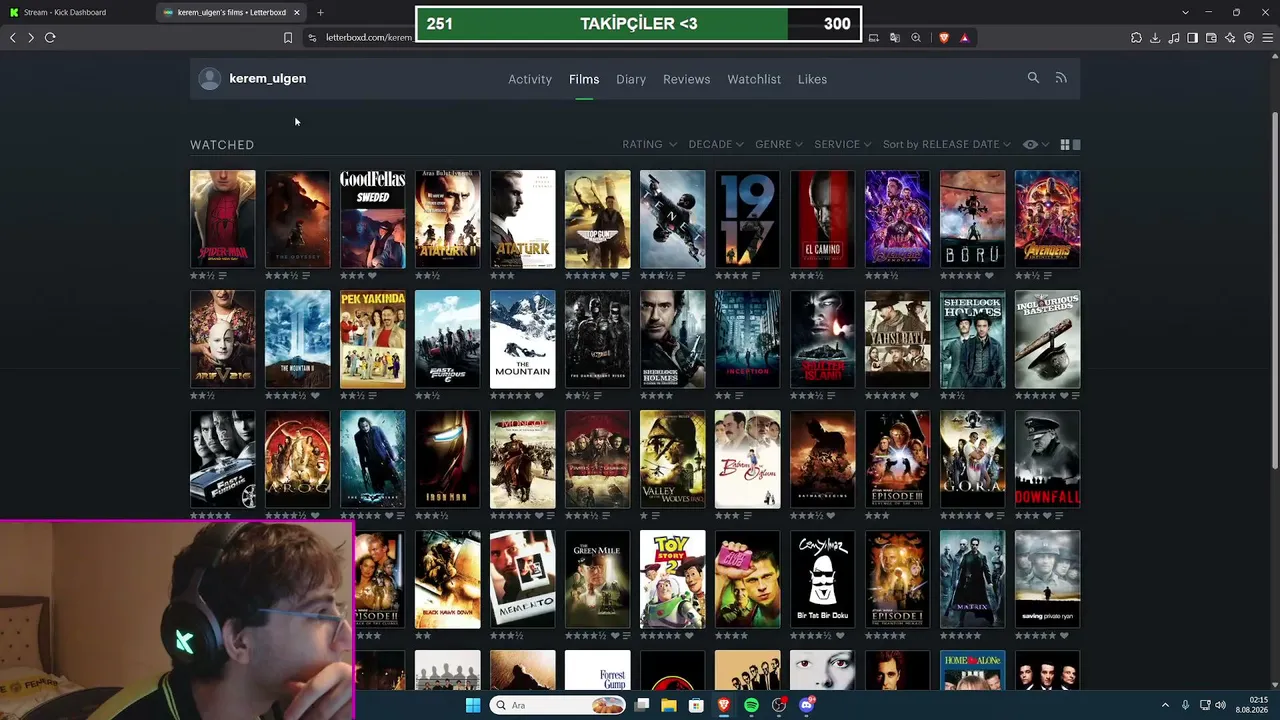The width and height of the screenshot is (1280, 720).
Task: Open the browser tab search chevron
Action: 1185,12
